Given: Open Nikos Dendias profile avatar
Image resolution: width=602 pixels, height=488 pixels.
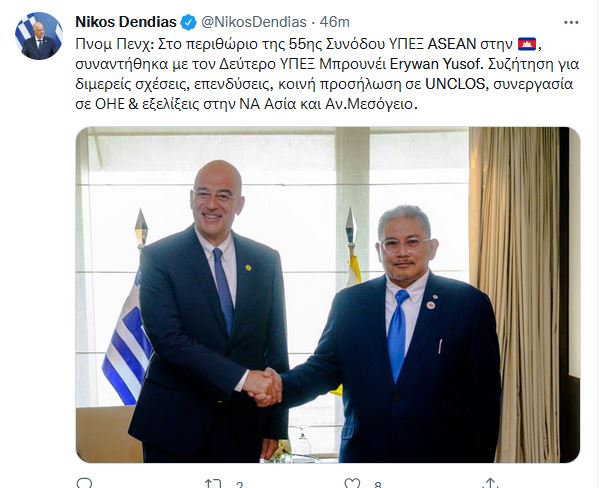Looking at the screenshot, I should tap(39, 36).
